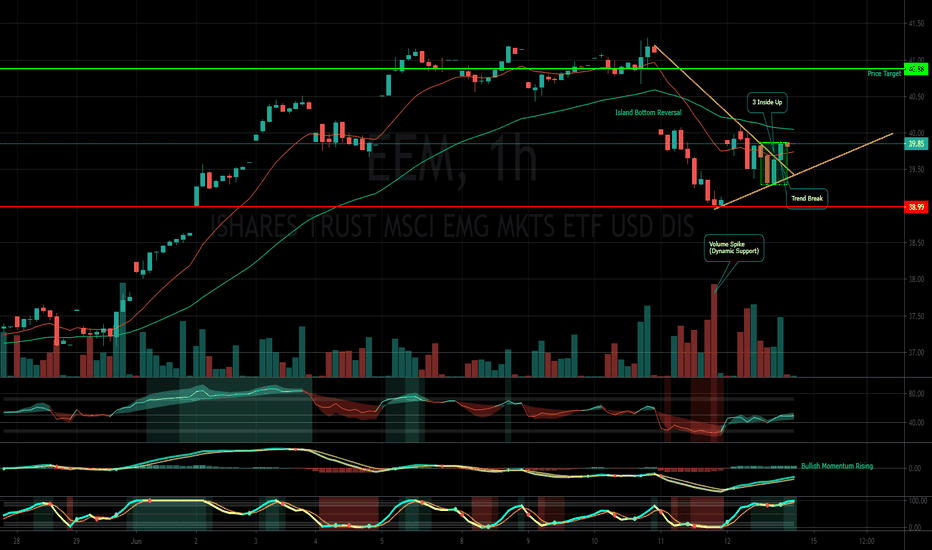Select the red 38.99 price tag
The height and width of the screenshot is (550, 932).
916,207
